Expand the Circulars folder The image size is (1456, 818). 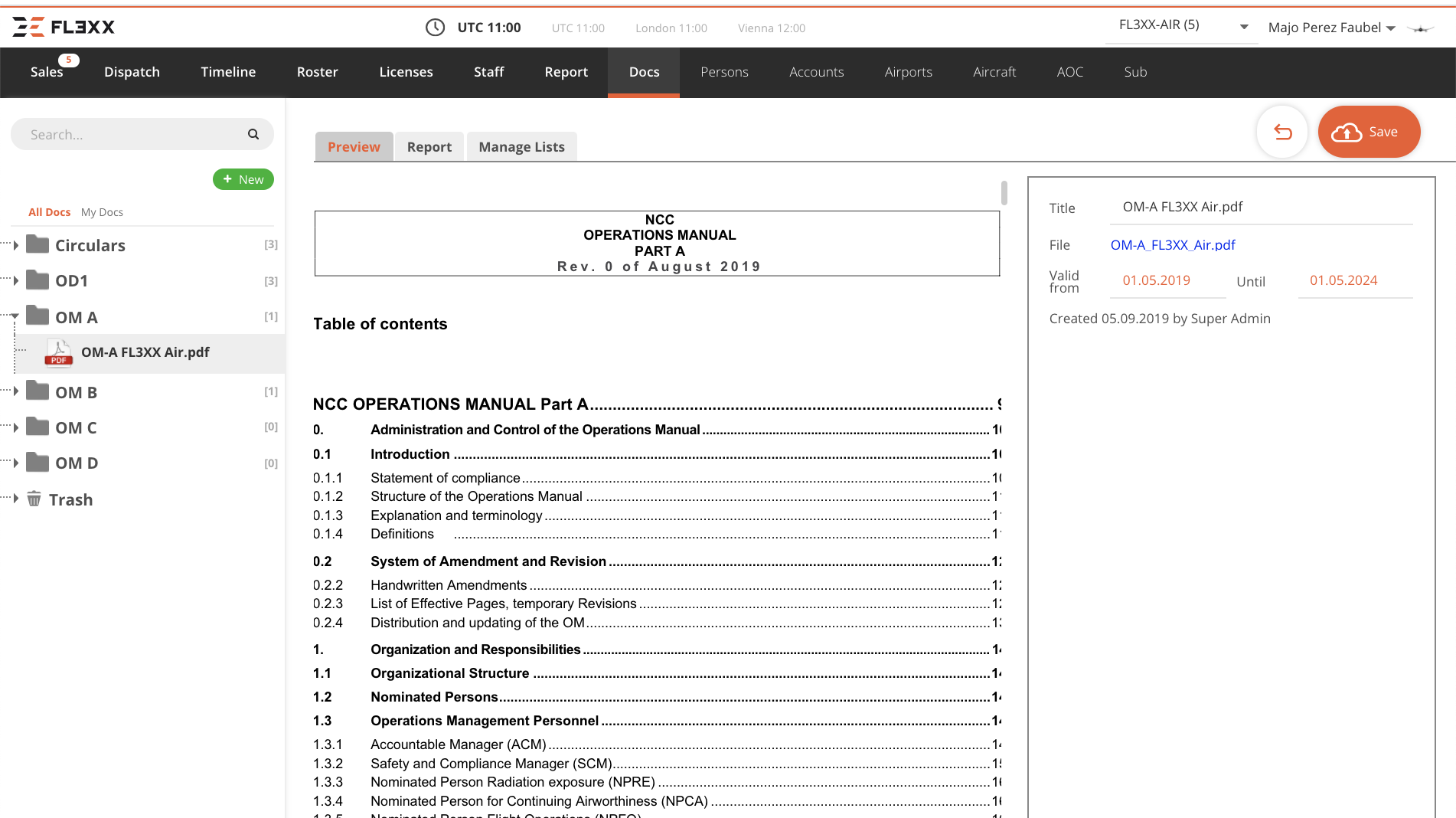click(x=16, y=245)
